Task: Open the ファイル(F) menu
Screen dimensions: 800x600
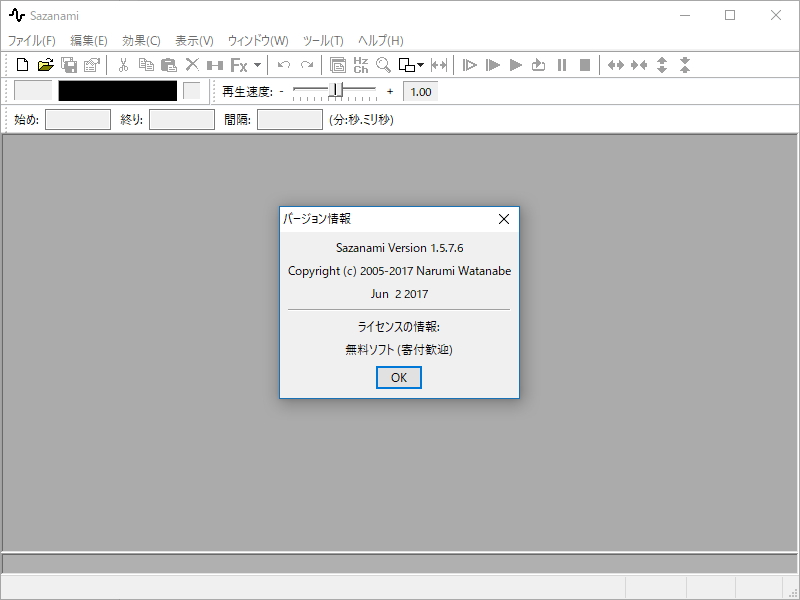Action: (x=32, y=40)
